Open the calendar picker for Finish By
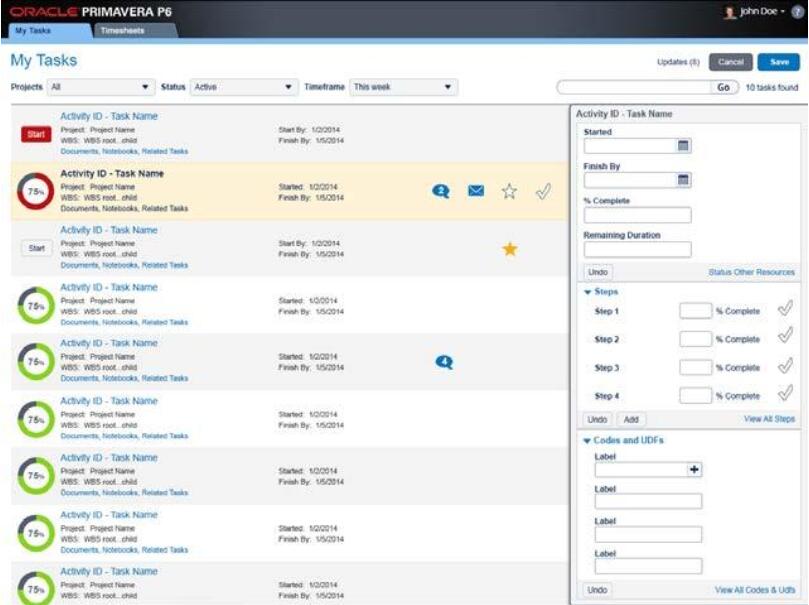809x605 pixels. pos(684,181)
